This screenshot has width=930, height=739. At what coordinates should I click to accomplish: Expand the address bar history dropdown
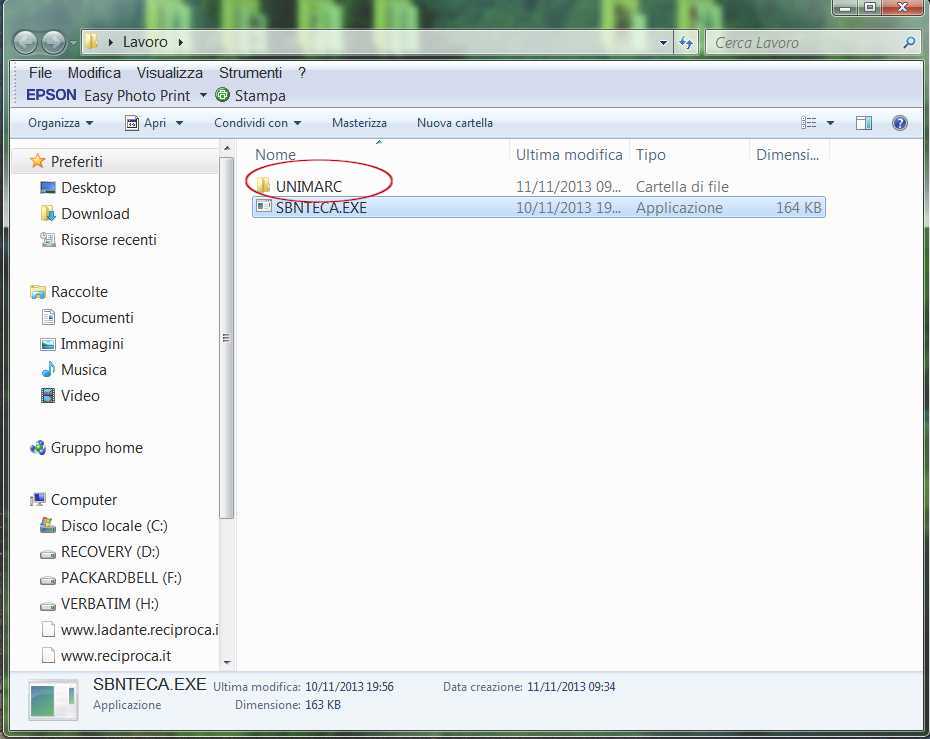pos(663,43)
